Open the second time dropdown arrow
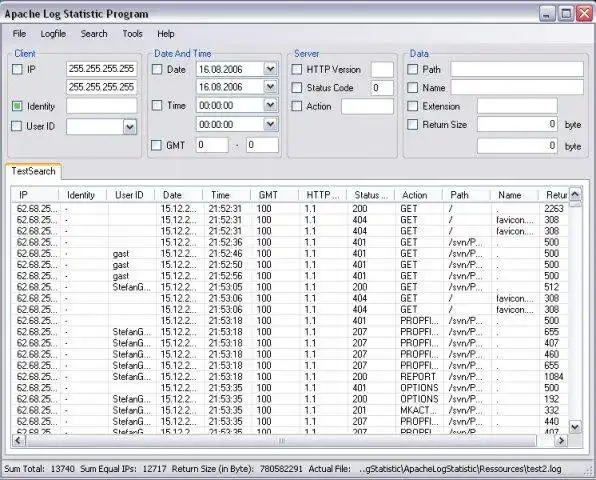The width and height of the screenshot is (596, 480). pos(270,124)
